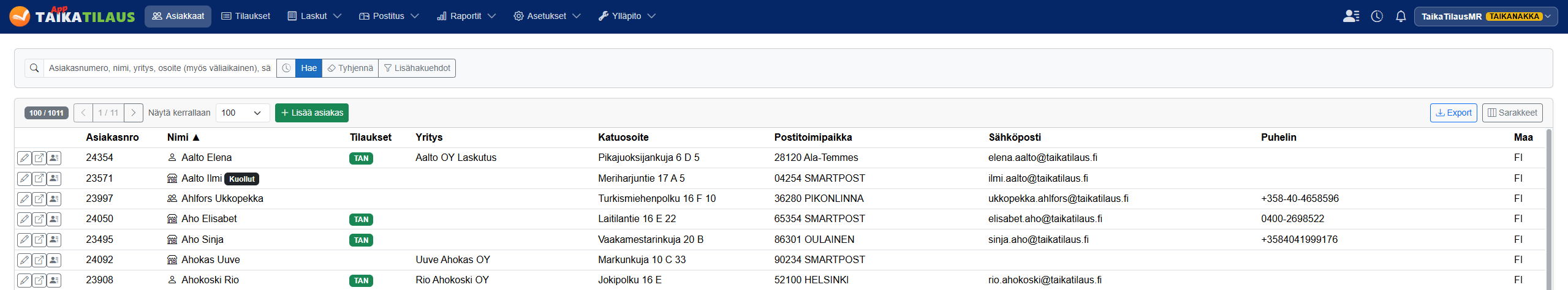Open customer 23571 in new window icon

39,179
